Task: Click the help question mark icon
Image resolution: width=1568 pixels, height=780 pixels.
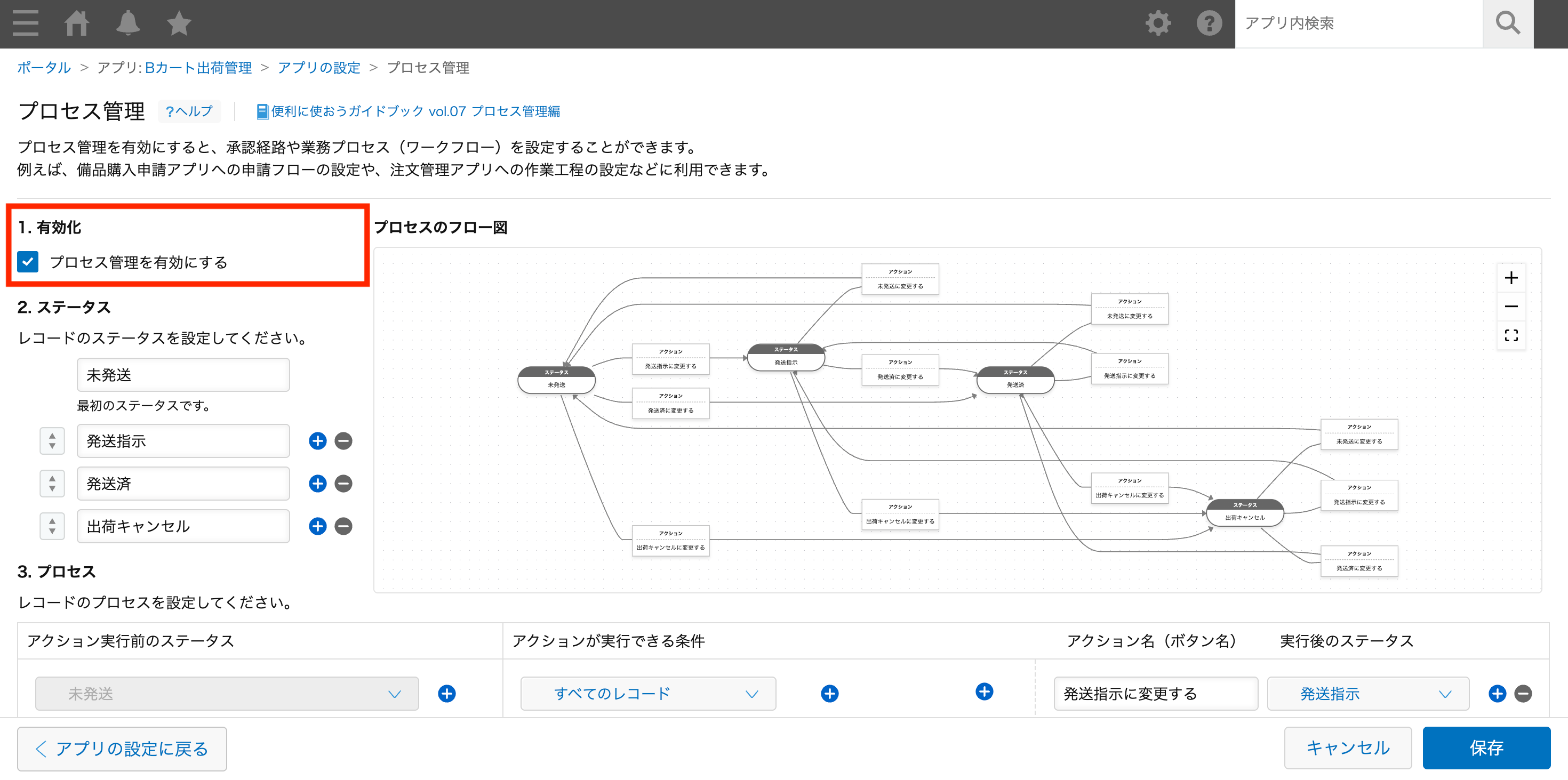Action: [1208, 23]
